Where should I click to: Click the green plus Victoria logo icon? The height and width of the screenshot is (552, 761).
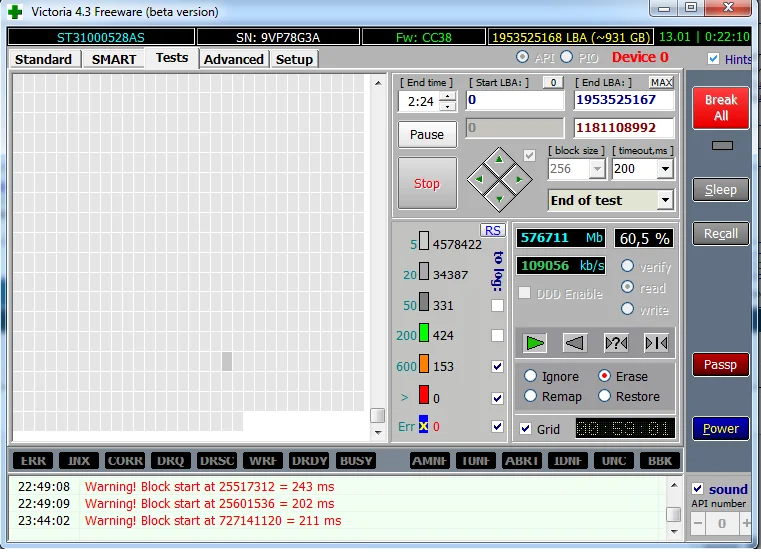[14, 11]
